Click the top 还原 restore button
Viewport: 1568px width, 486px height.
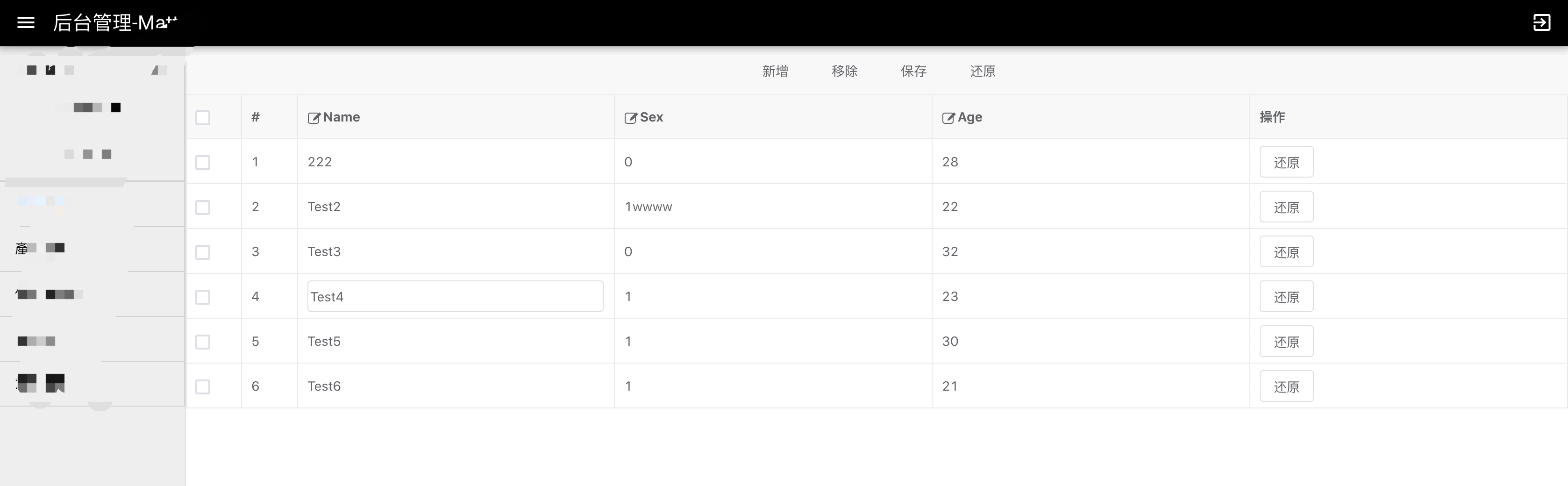point(983,71)
